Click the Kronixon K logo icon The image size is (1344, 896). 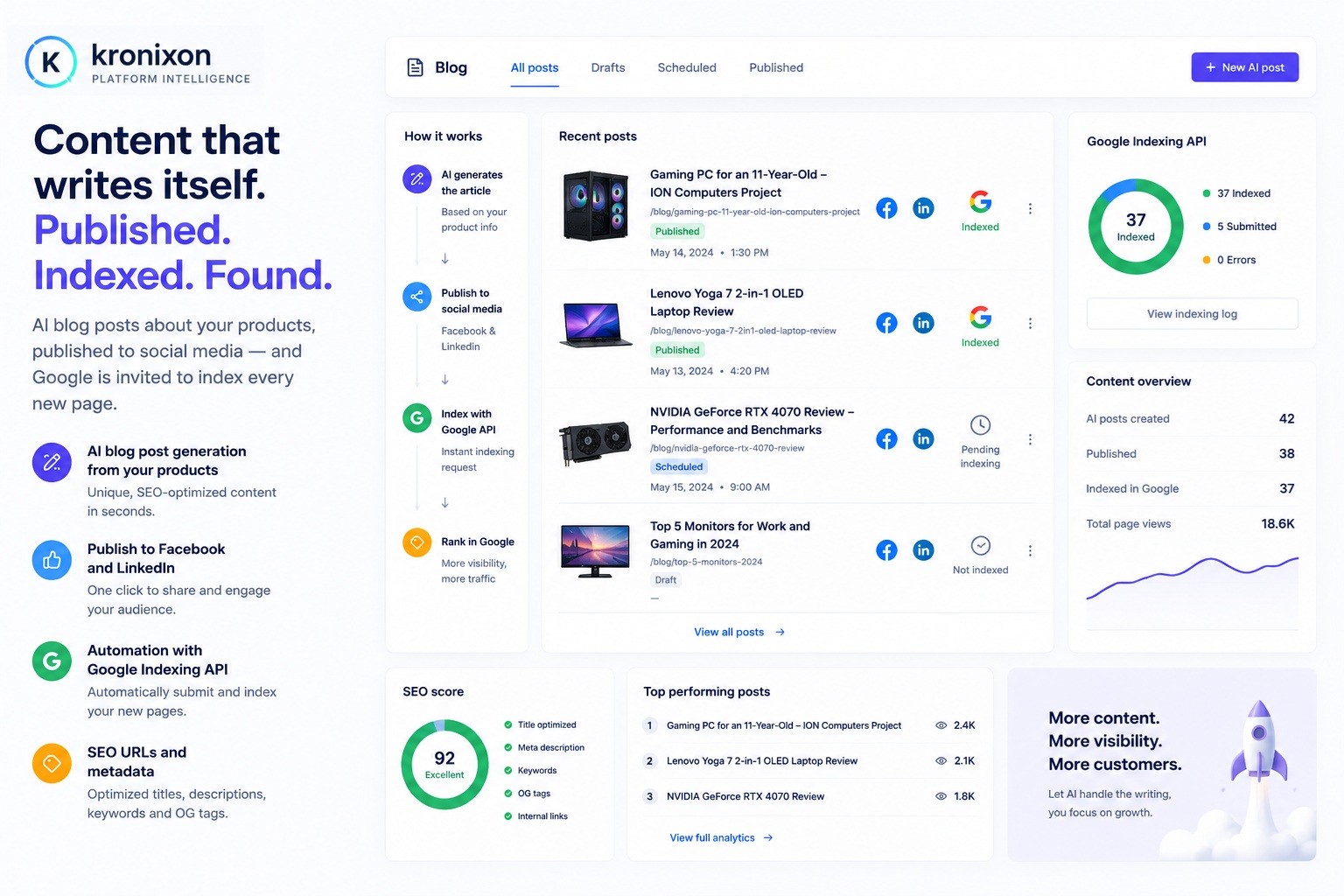click(x=51, y=62)
